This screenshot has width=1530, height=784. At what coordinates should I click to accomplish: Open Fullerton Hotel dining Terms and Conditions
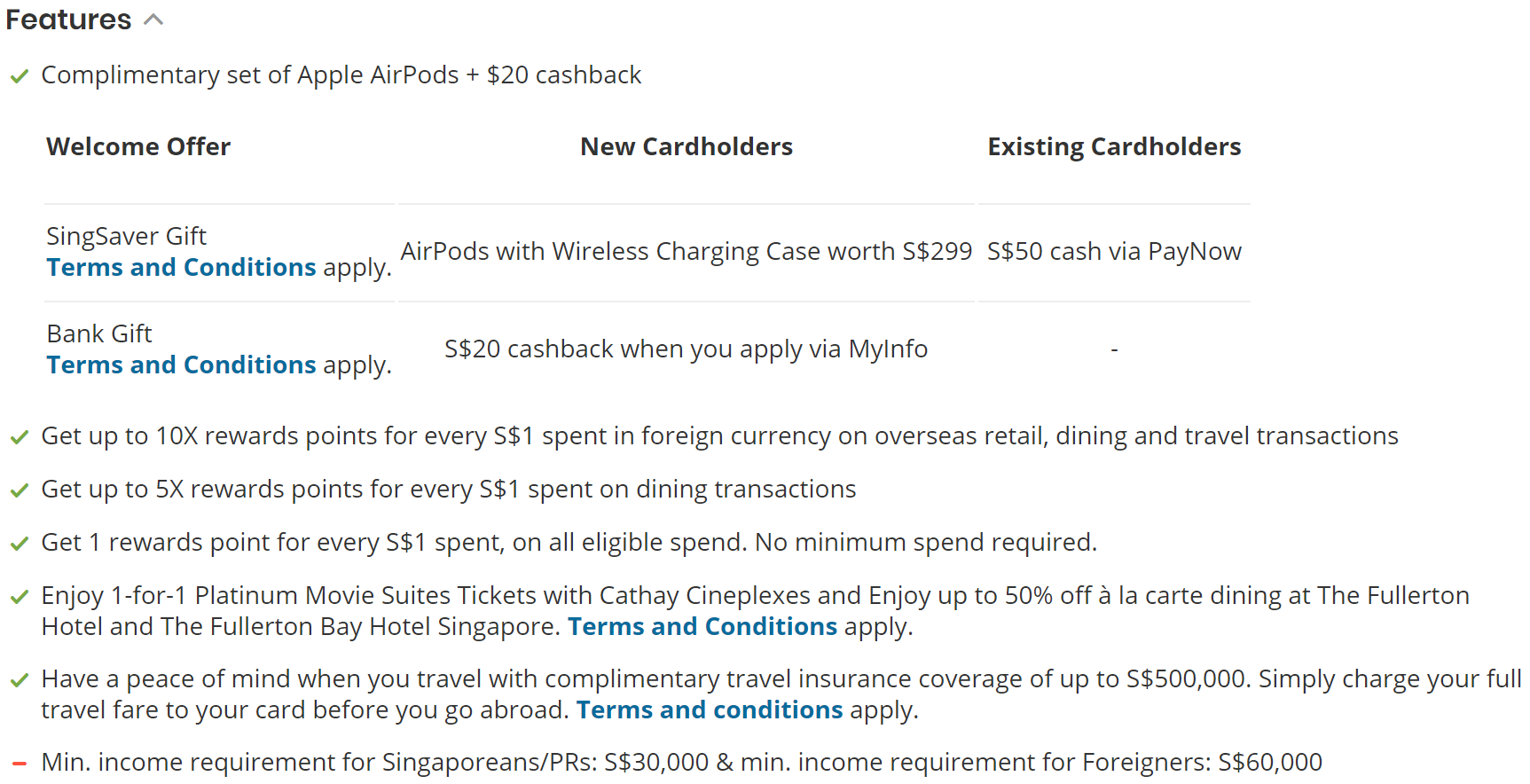click(x=702, y=626)
